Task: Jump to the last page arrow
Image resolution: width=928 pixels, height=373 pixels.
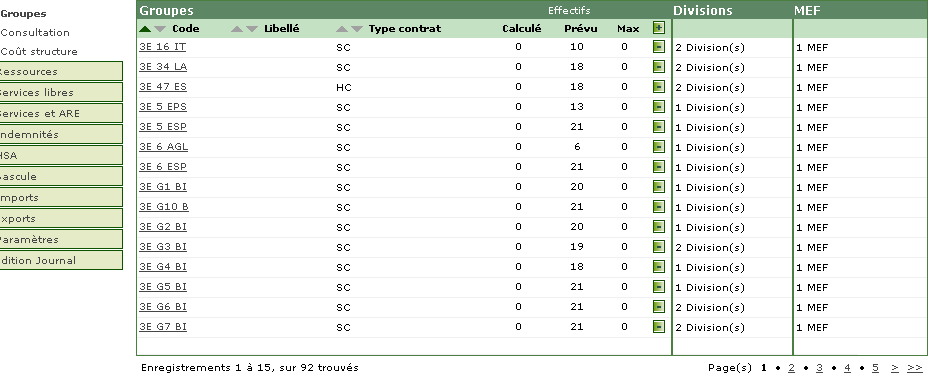Action: point(914,368)
